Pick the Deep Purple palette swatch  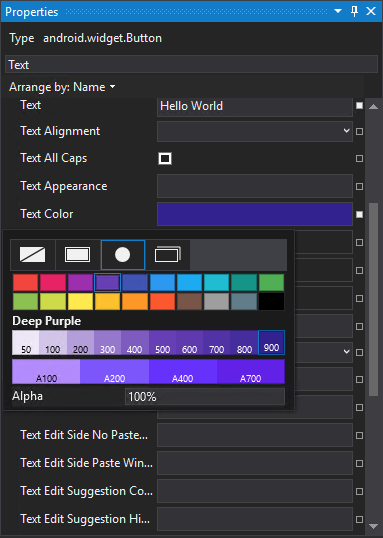(x=107, y=282)
